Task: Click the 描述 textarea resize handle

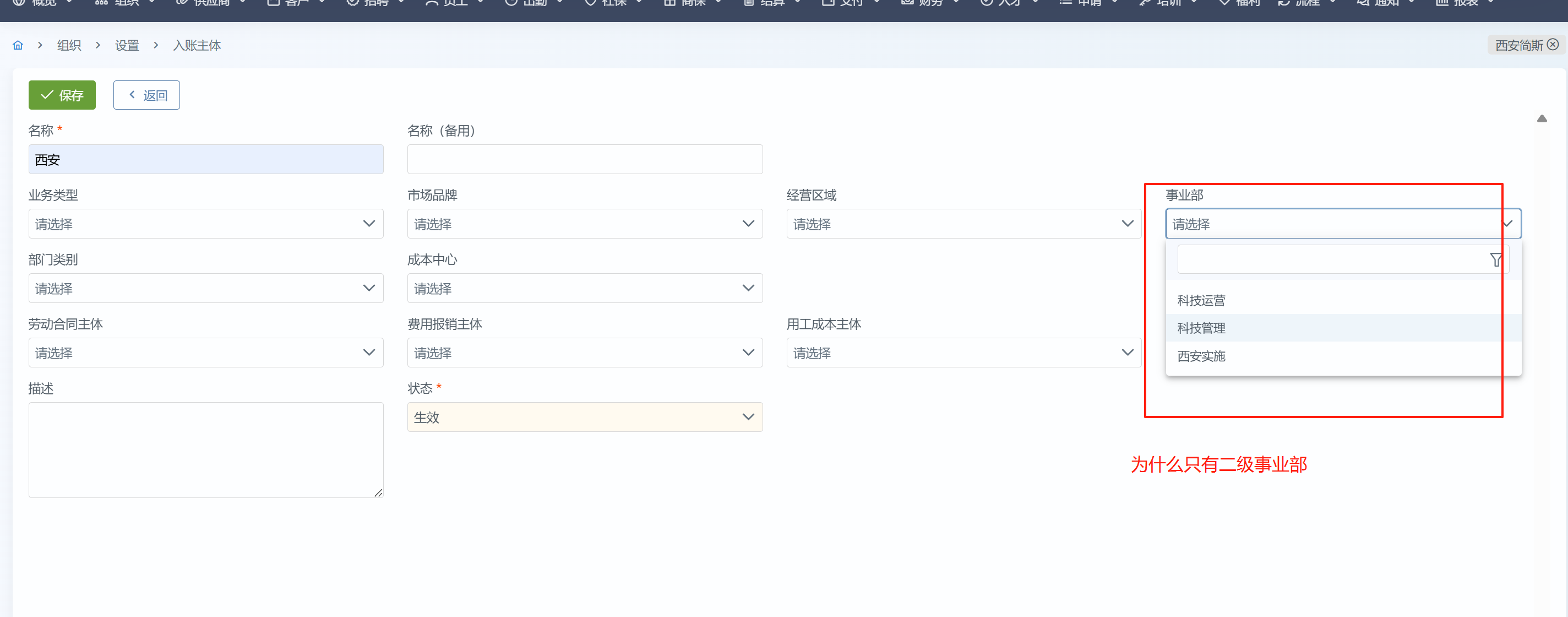Action: [378, 492]
